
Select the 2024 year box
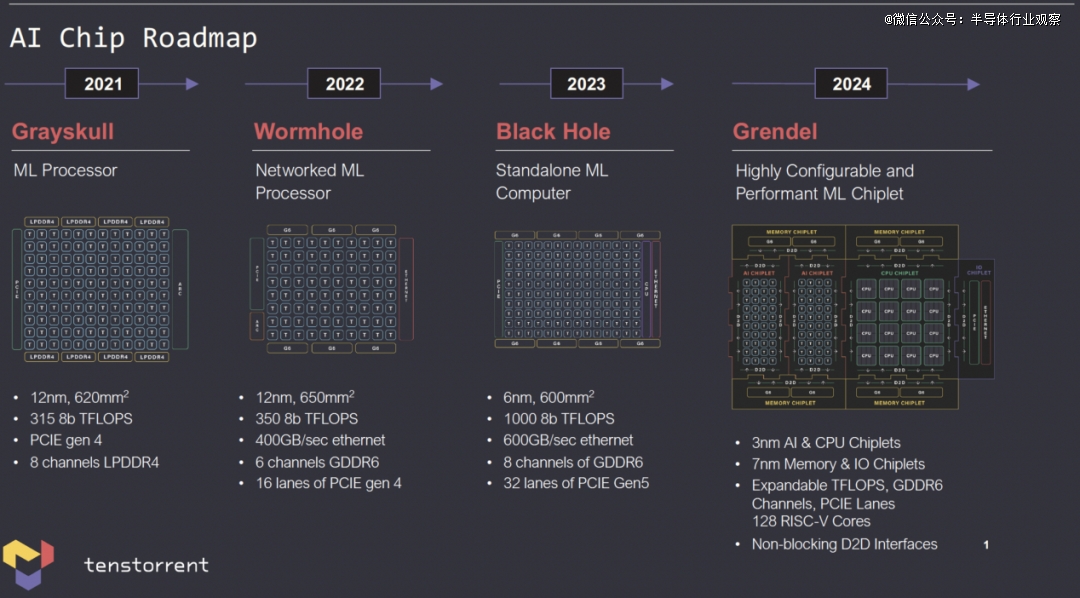(x=851, y=84)
